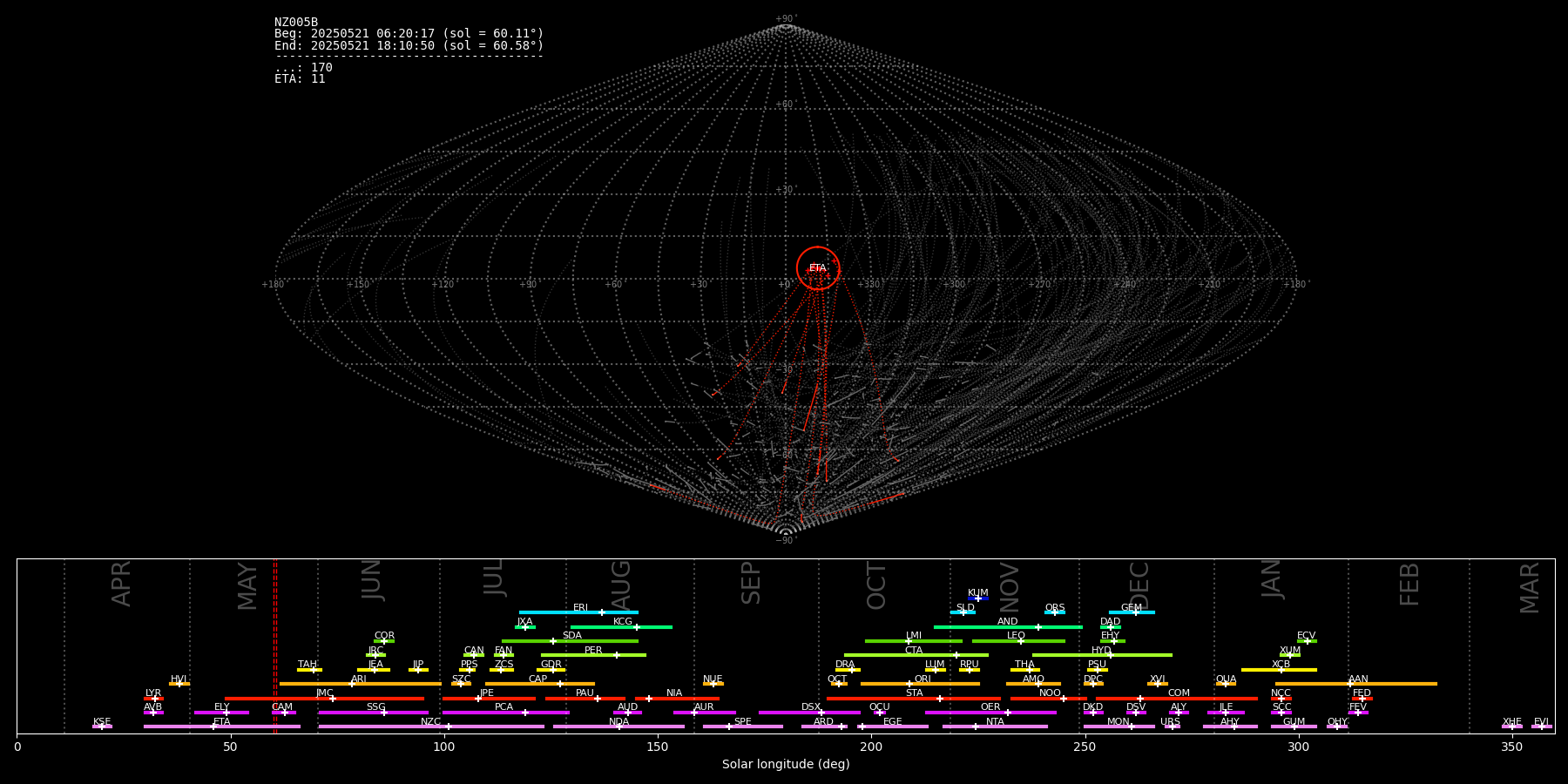Click the CAM shower label
Image resolution: width=1568 pixels, height=784 pixels.
point(282,707)
